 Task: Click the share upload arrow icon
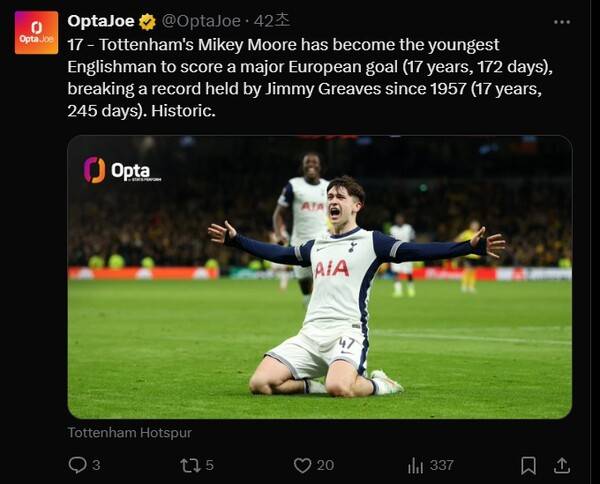click(x=562, y=465)
